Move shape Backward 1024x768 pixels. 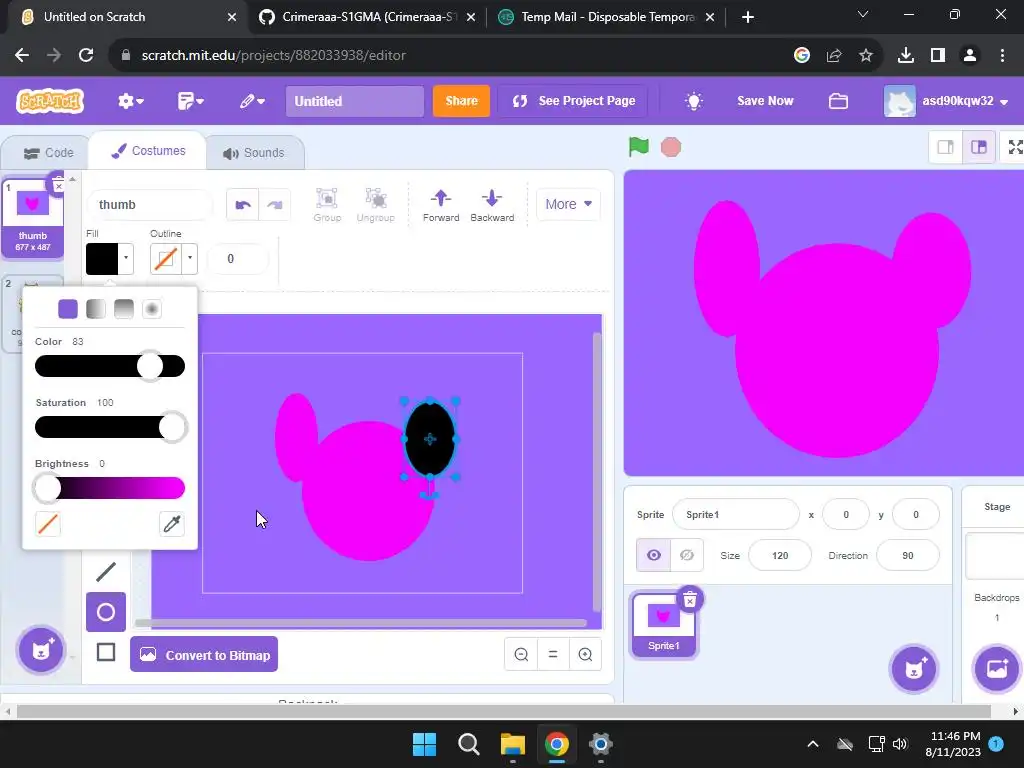click(492, 204)
